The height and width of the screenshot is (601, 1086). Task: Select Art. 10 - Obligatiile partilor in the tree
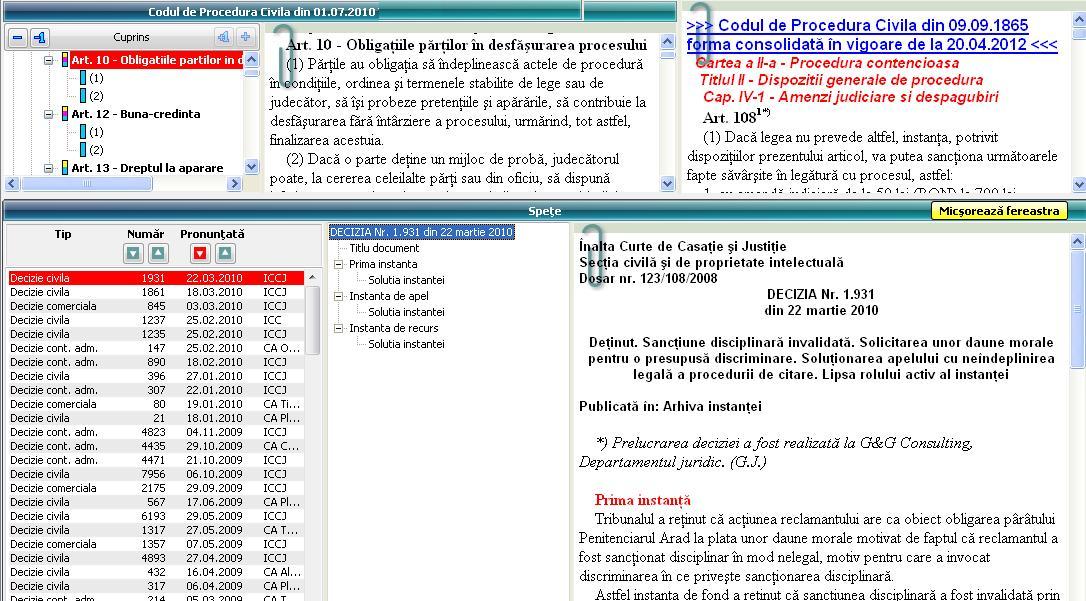click(x=157, y=60)
